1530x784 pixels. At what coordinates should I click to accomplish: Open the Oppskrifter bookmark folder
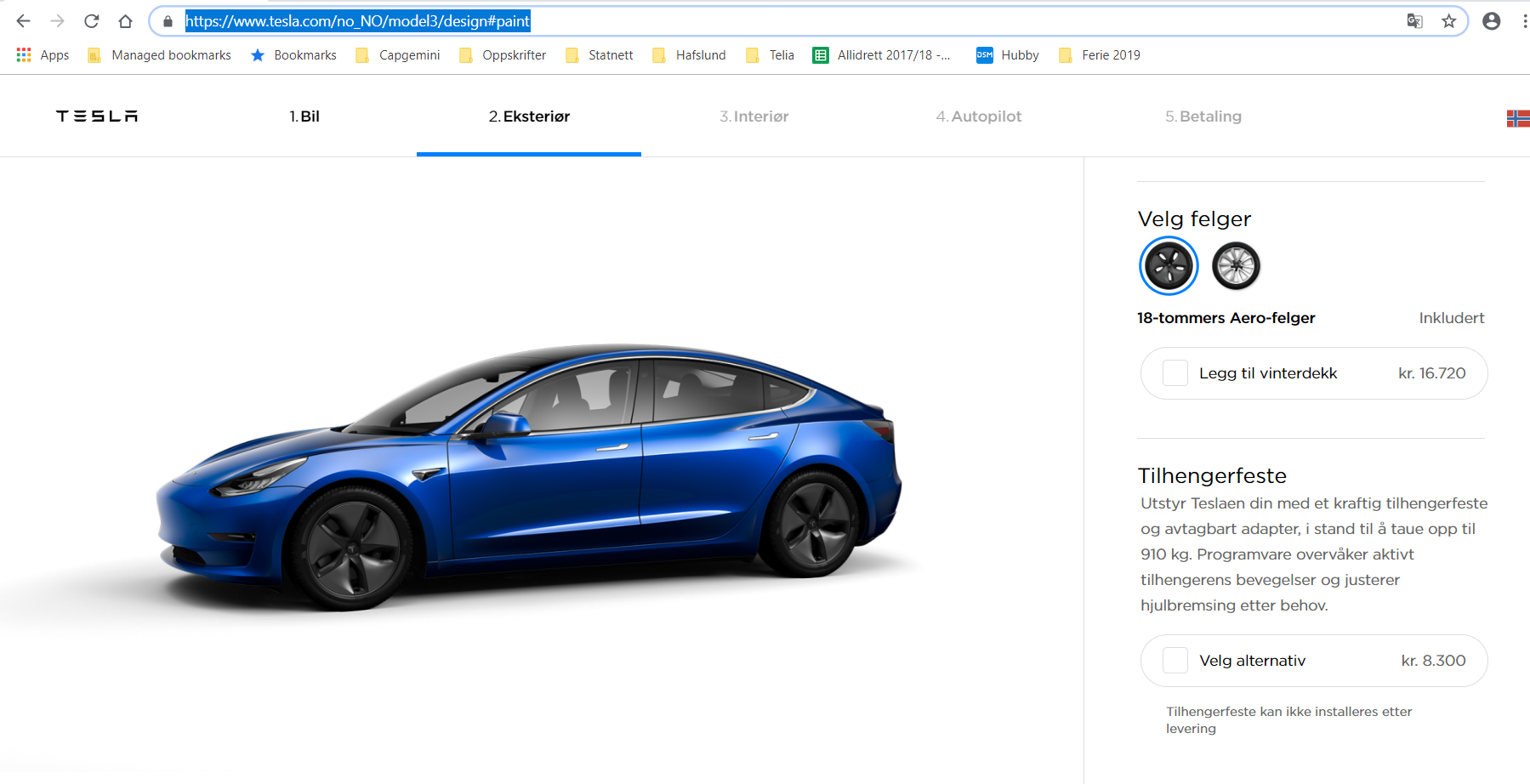[503, 55]
